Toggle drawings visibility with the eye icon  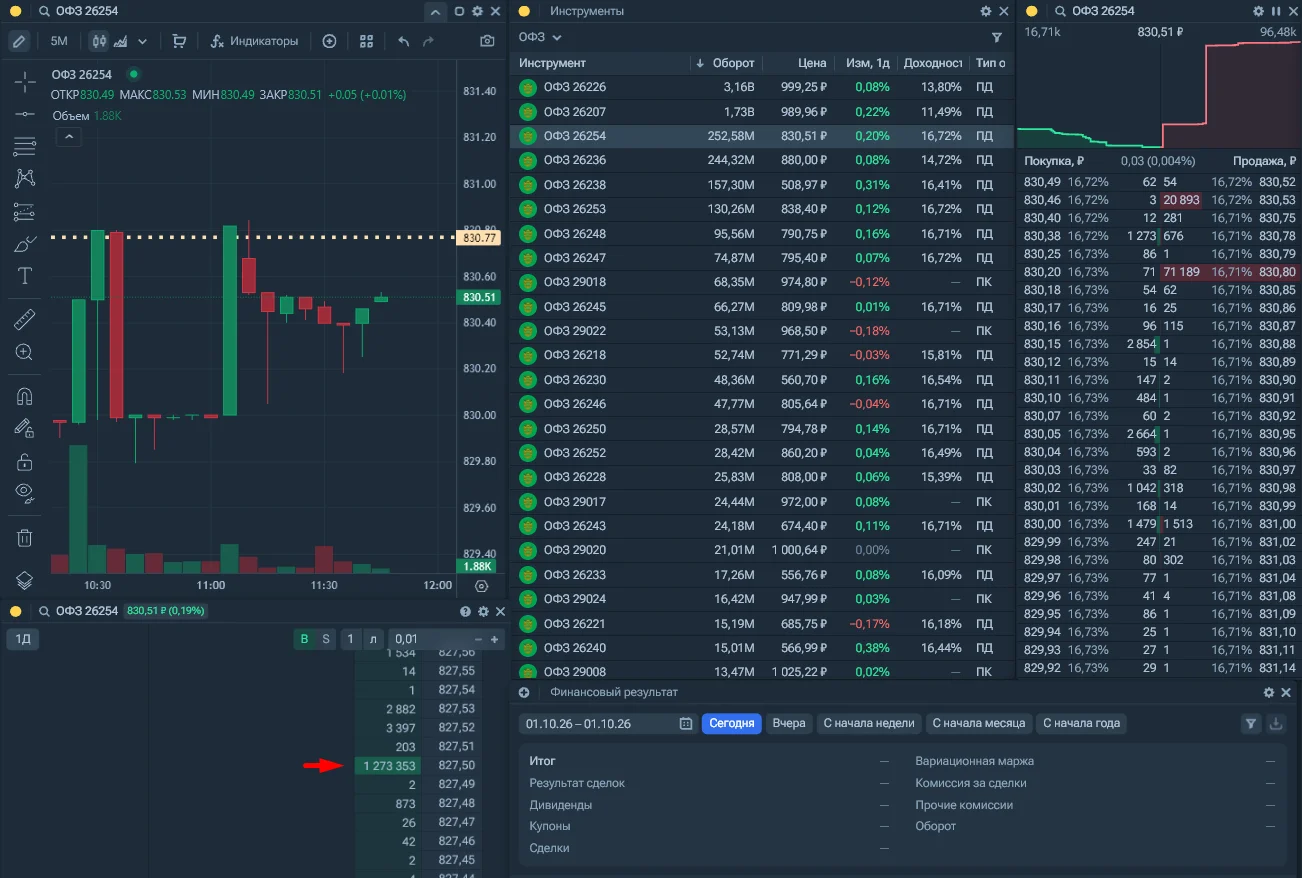(x=25, y=492)
